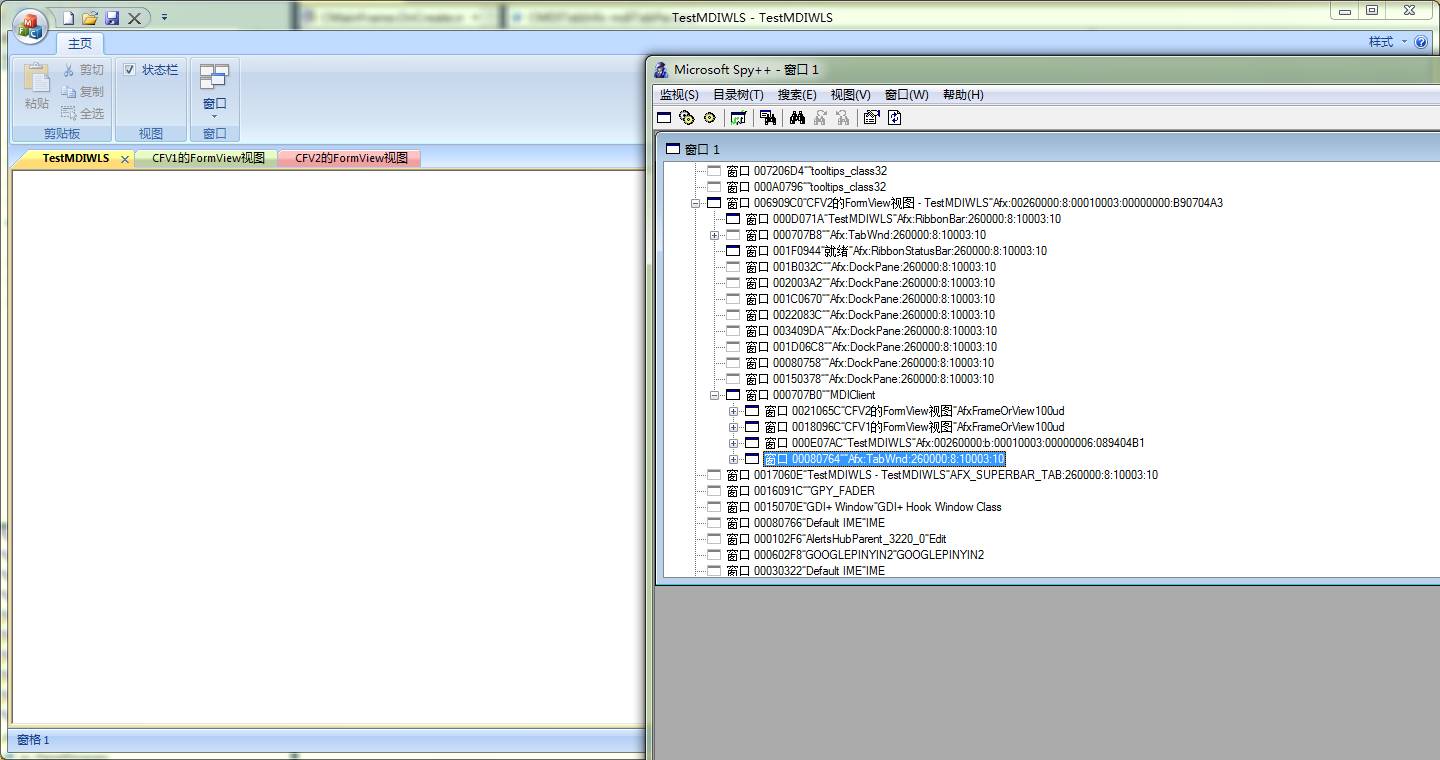Open the 监视(S) menu in Spy++

click(679, 95)
